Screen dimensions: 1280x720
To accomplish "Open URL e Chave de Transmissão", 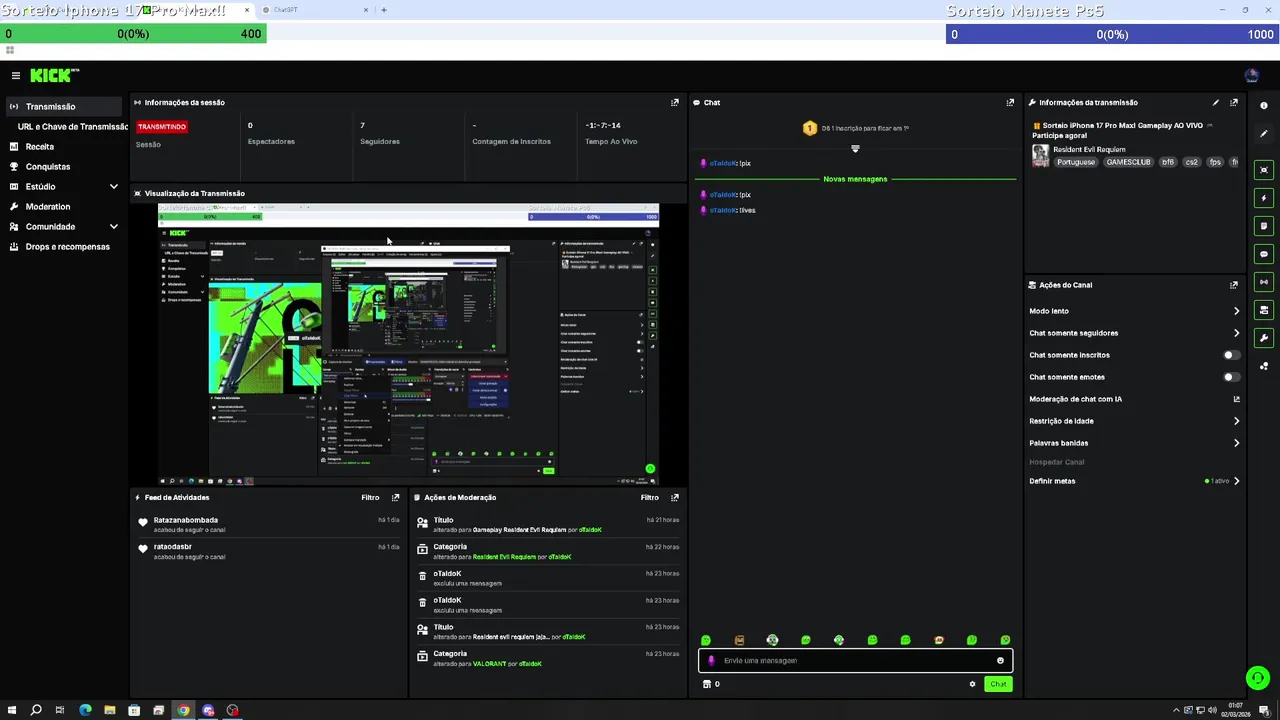I will (72, 127).
